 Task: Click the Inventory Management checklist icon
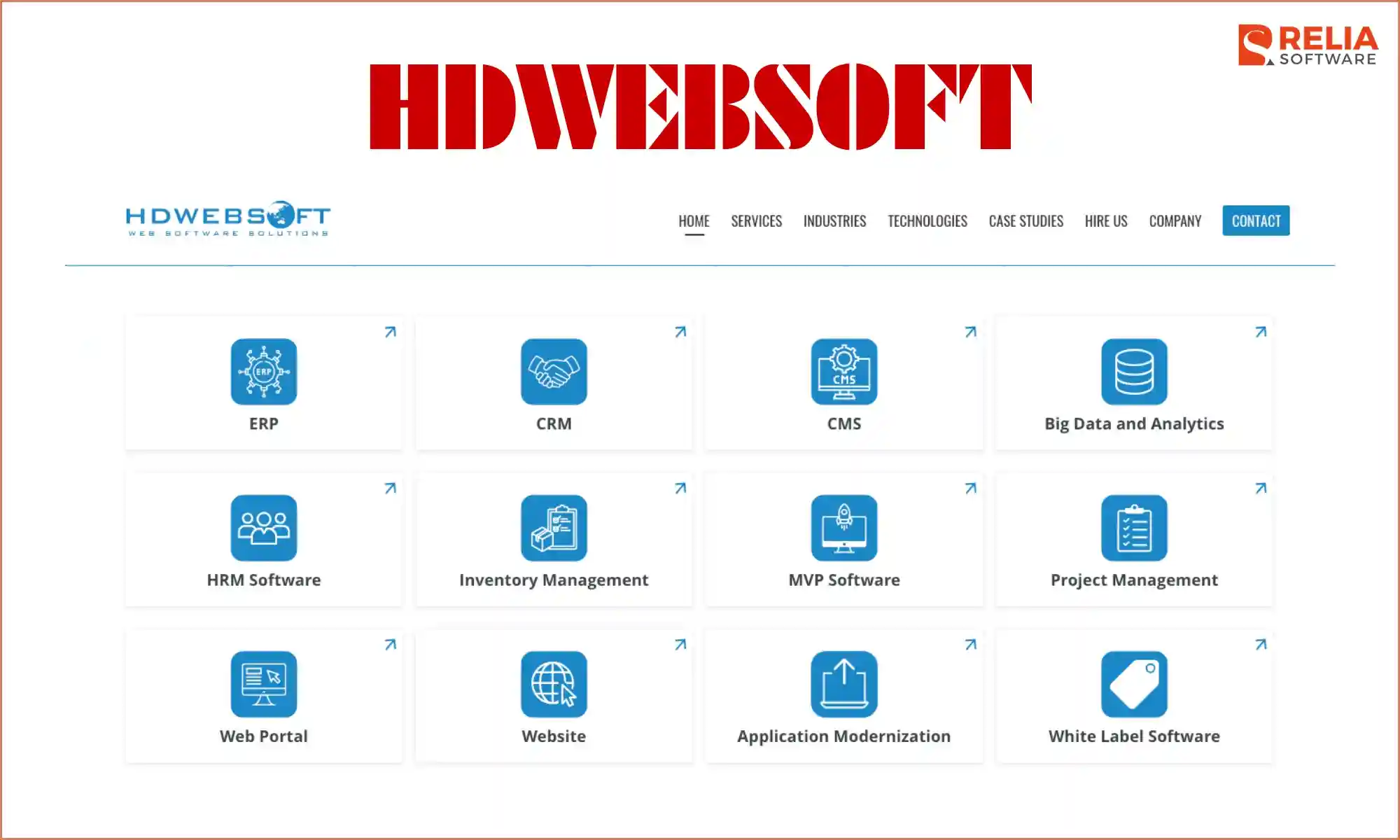(554, 528)
